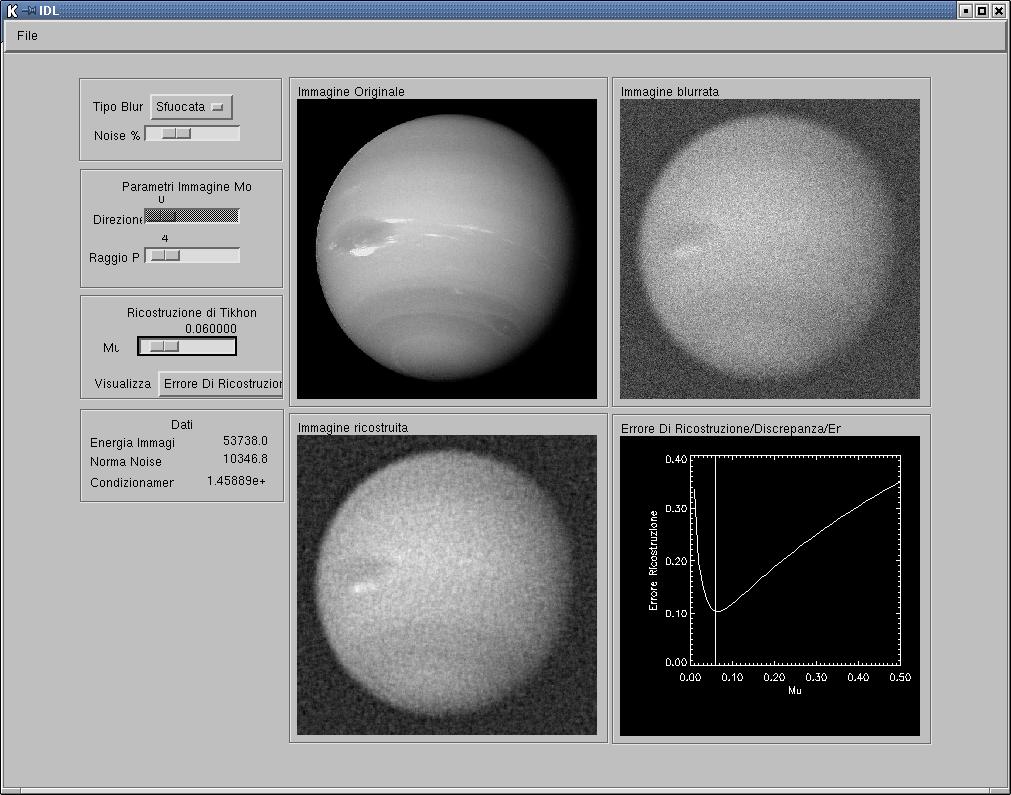1011x795 pixels.
Task: Open Visualizza Errore Di Ricostruzione dropdown
Action: (220, 384)
